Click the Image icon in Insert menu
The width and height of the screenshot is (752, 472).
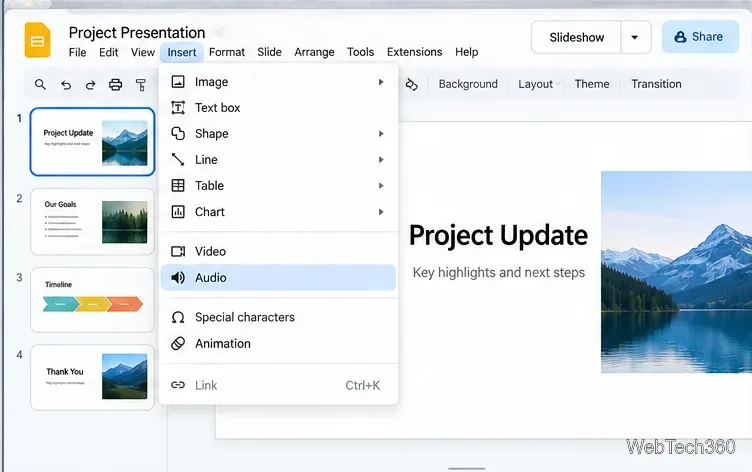pos(178,82)
